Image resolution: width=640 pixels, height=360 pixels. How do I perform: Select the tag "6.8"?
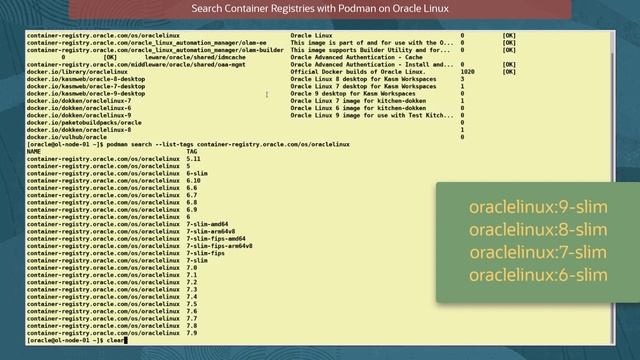192,202
